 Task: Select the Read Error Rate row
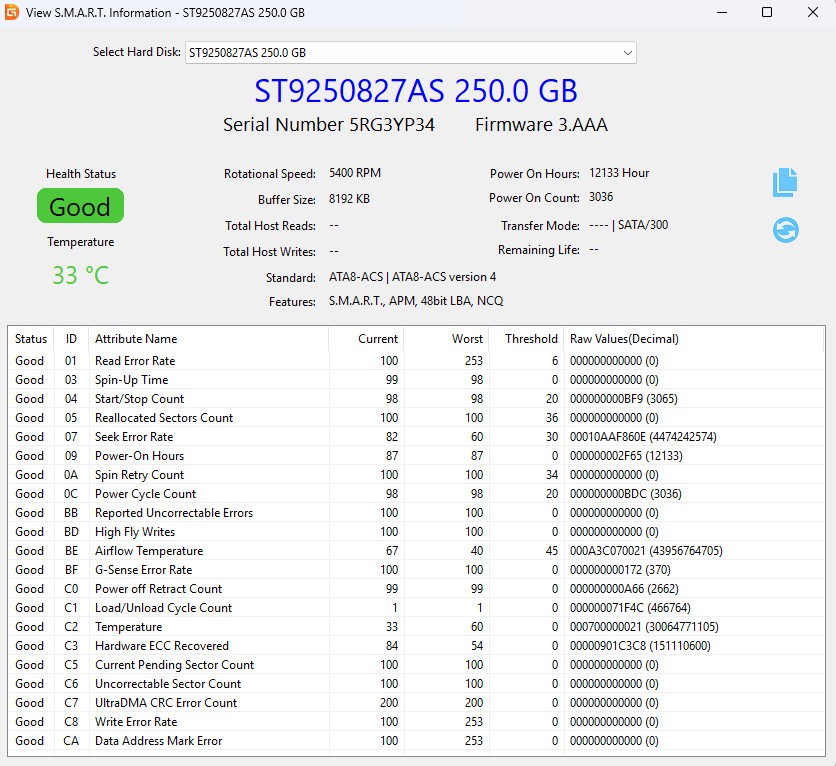coord(416,361)
